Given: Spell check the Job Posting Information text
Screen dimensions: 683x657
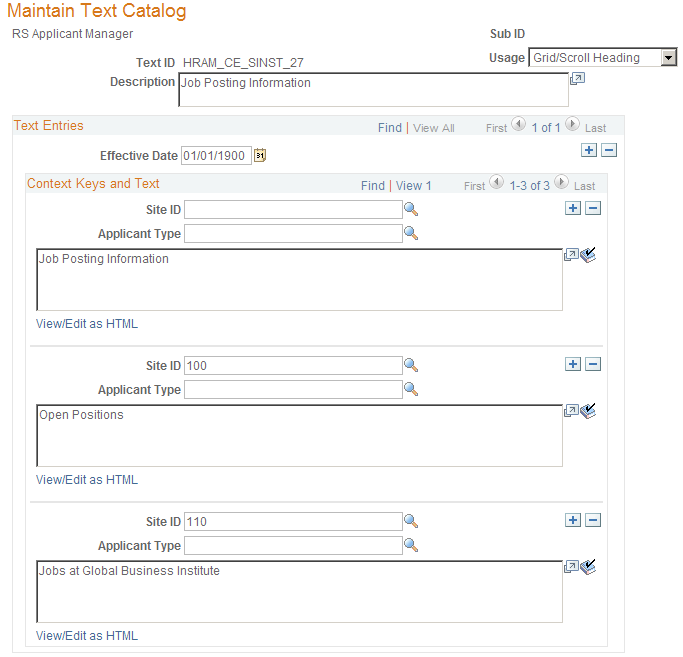Looking at the screenshot, I should (588, 255).
